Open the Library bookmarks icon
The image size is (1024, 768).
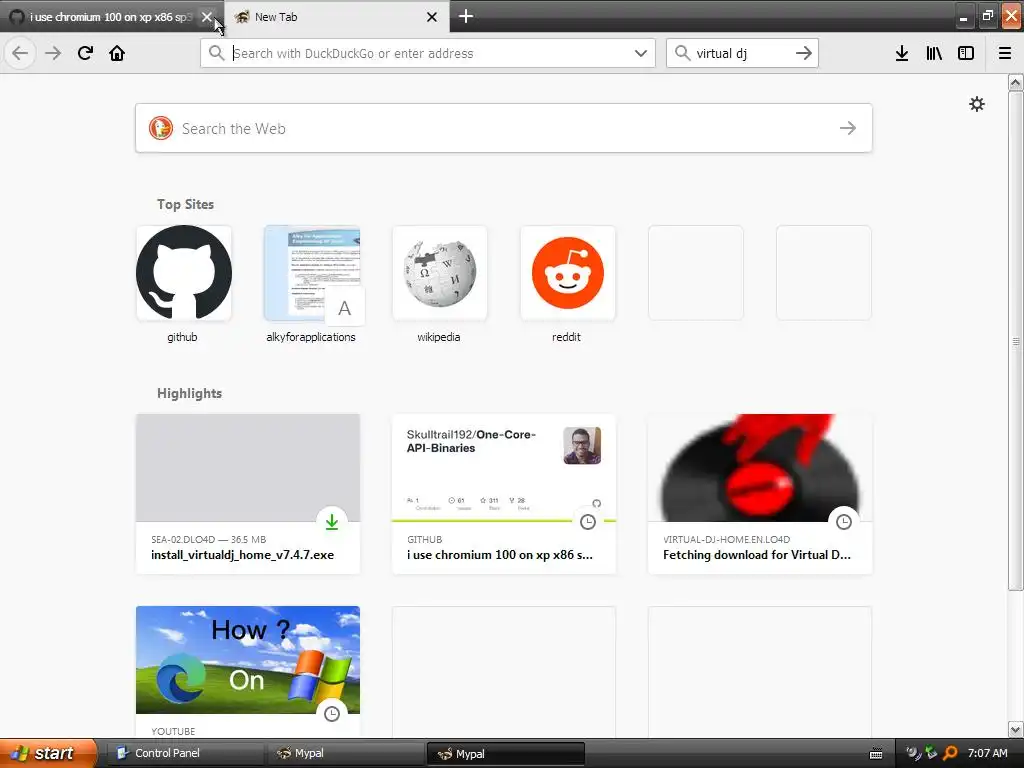pos(934,53)
